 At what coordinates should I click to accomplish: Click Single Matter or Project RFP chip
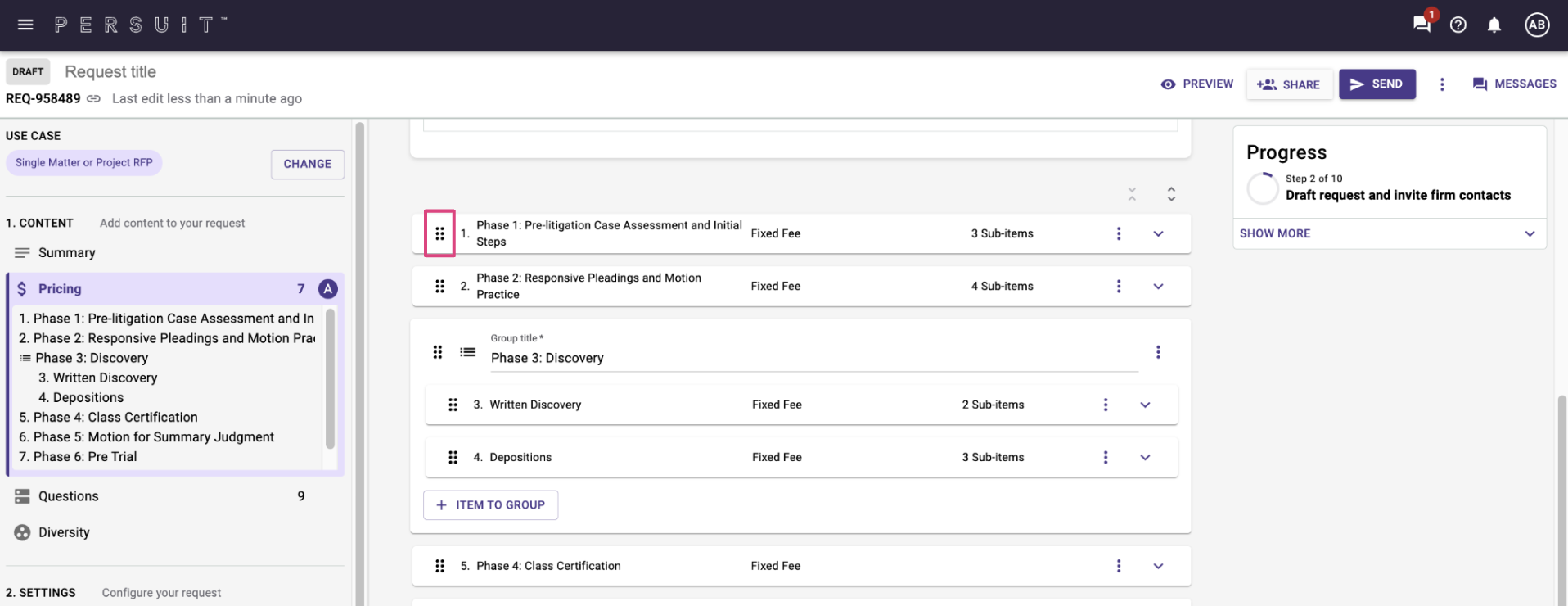pos(84,163)
